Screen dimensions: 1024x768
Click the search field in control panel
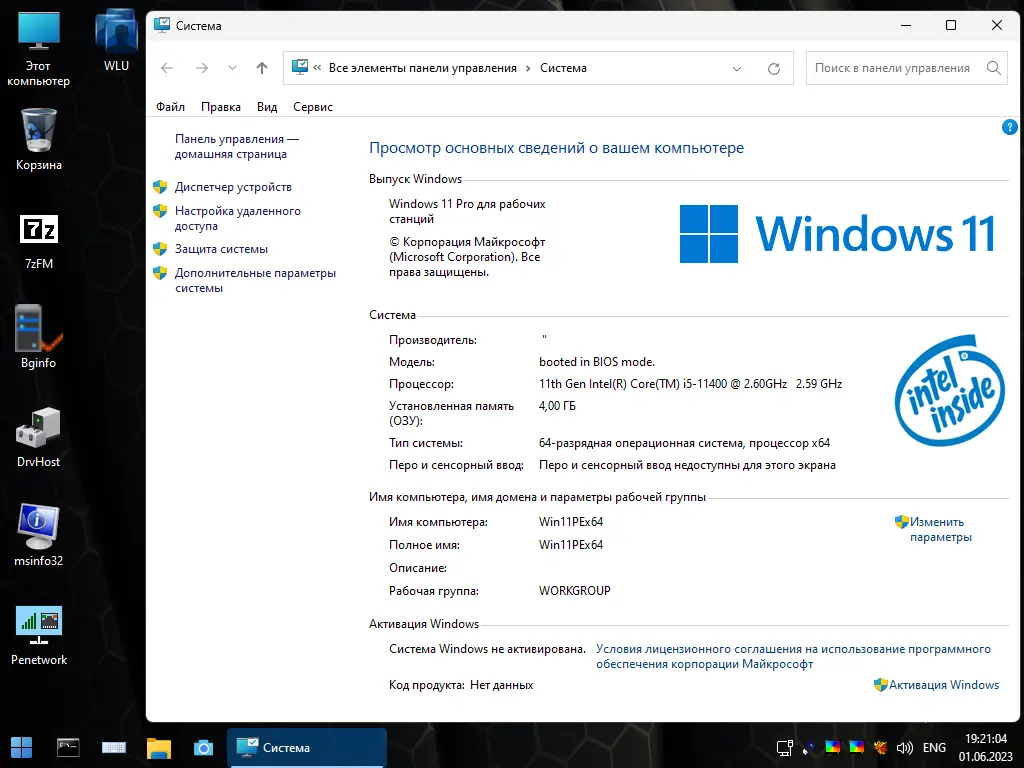tap(895, 68)
